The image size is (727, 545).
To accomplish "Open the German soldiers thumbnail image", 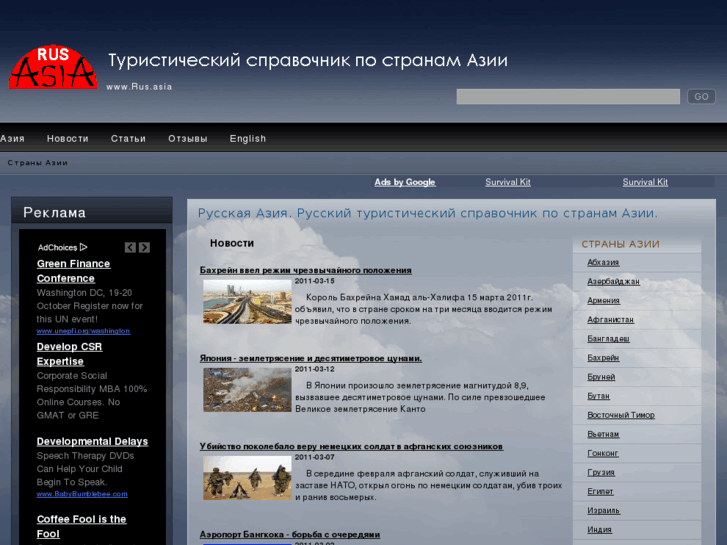I will coord(233,477).
